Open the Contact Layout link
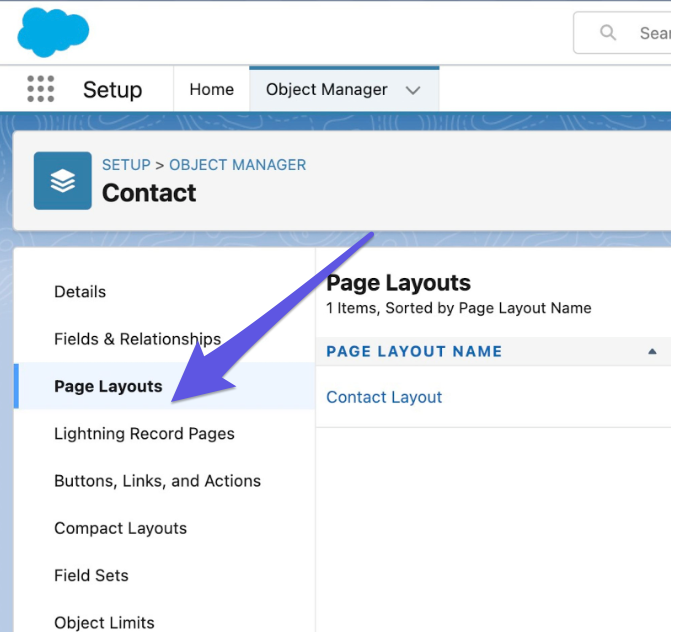The width and height of the screenshot is (684, 632). click(x=384, y=397)
